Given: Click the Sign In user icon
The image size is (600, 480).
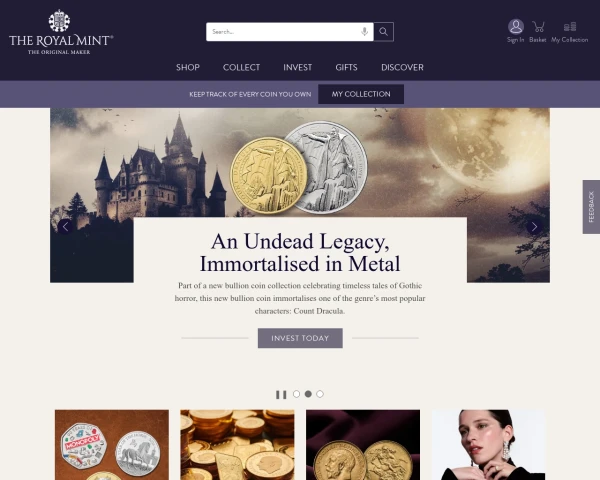Looking at the screenshot, I should [x=515, y=27].
